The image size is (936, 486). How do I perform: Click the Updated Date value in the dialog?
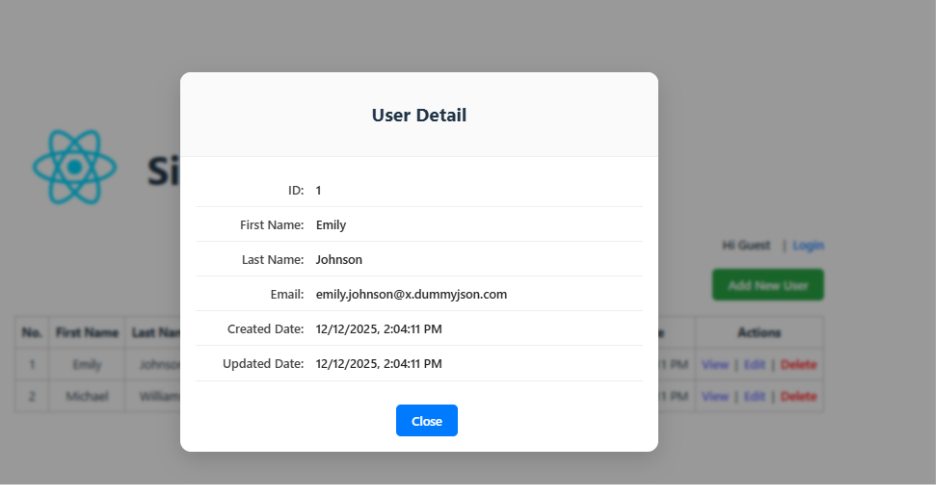[x=378, y=364]
